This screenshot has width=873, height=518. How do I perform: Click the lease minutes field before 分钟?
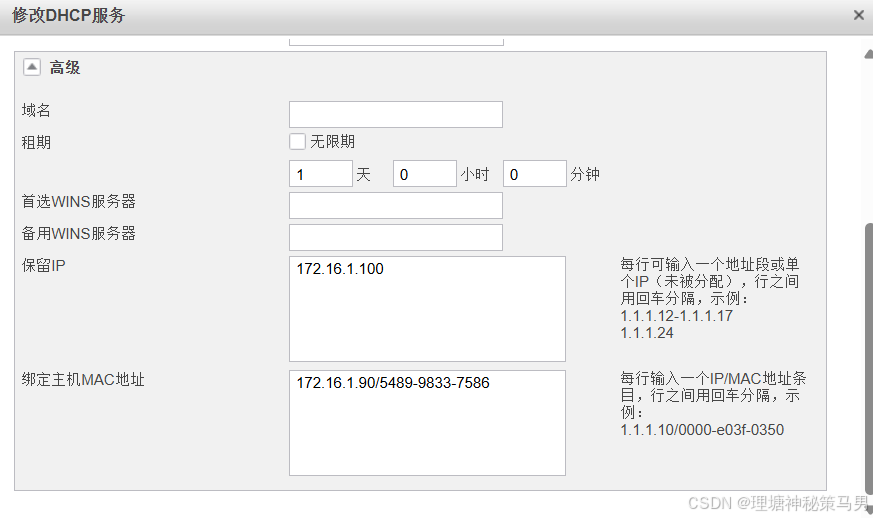(x=534, y=174)
